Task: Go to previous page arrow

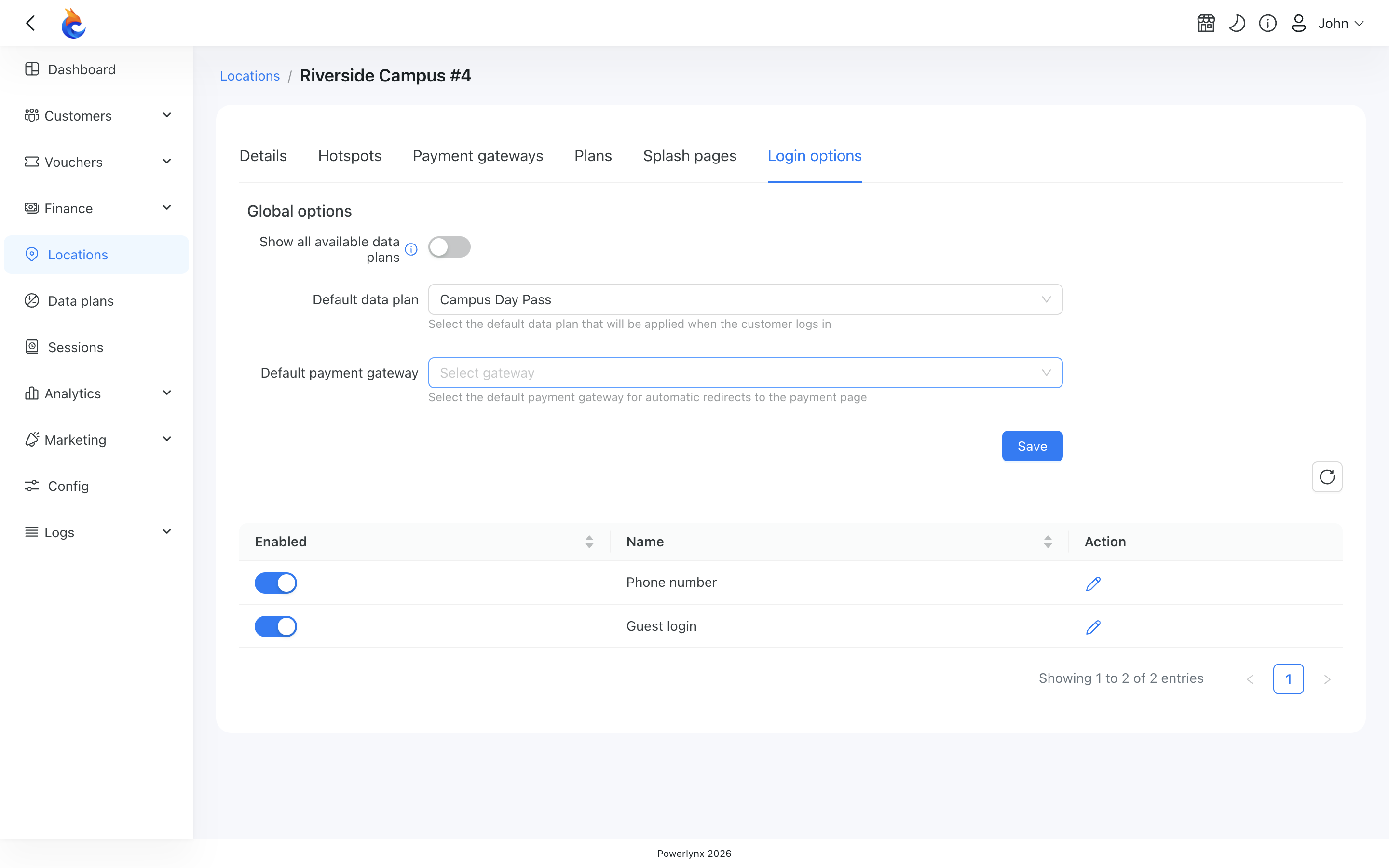Action: coord(1250,679)
